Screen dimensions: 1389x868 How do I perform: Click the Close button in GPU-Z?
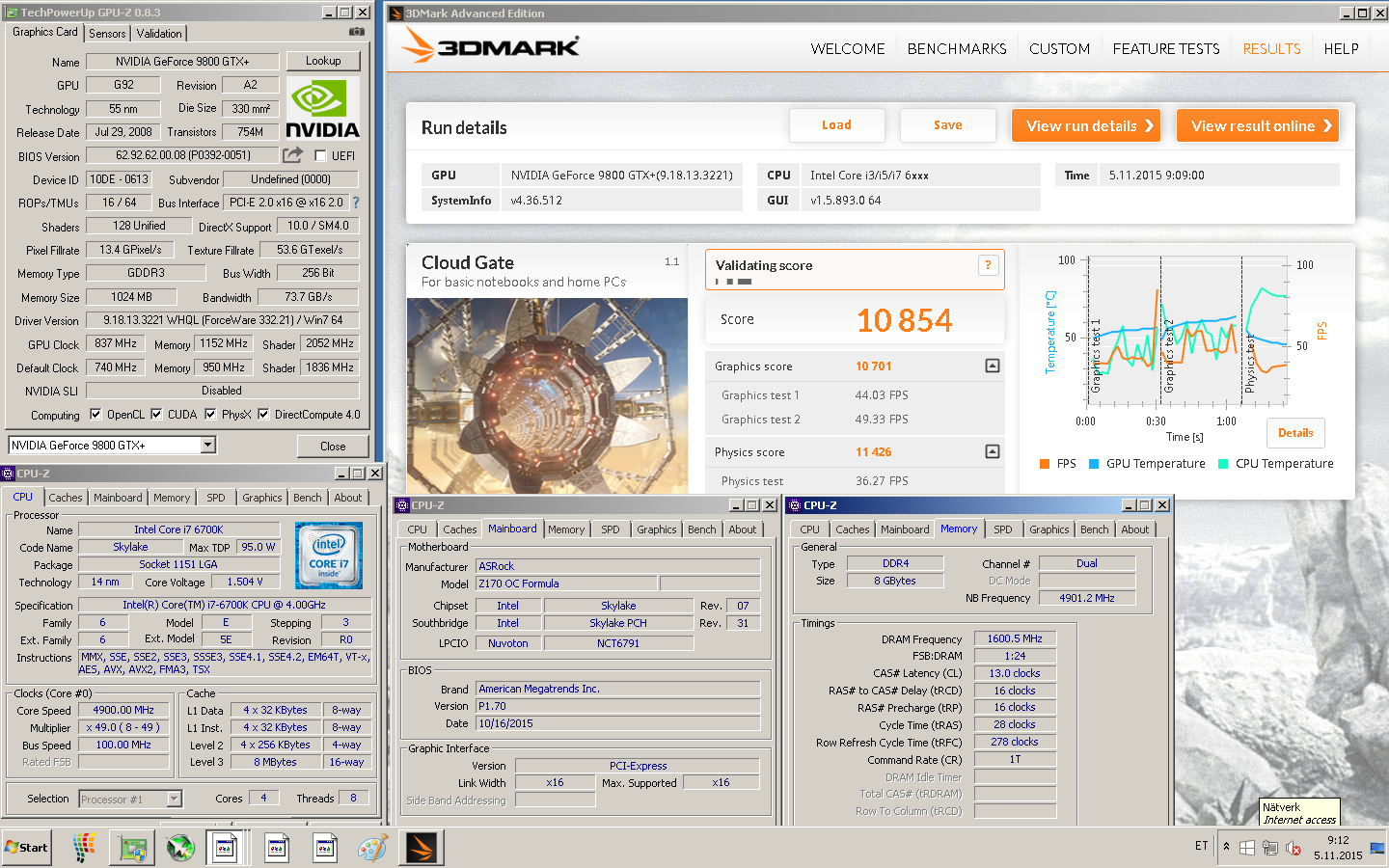333,446
